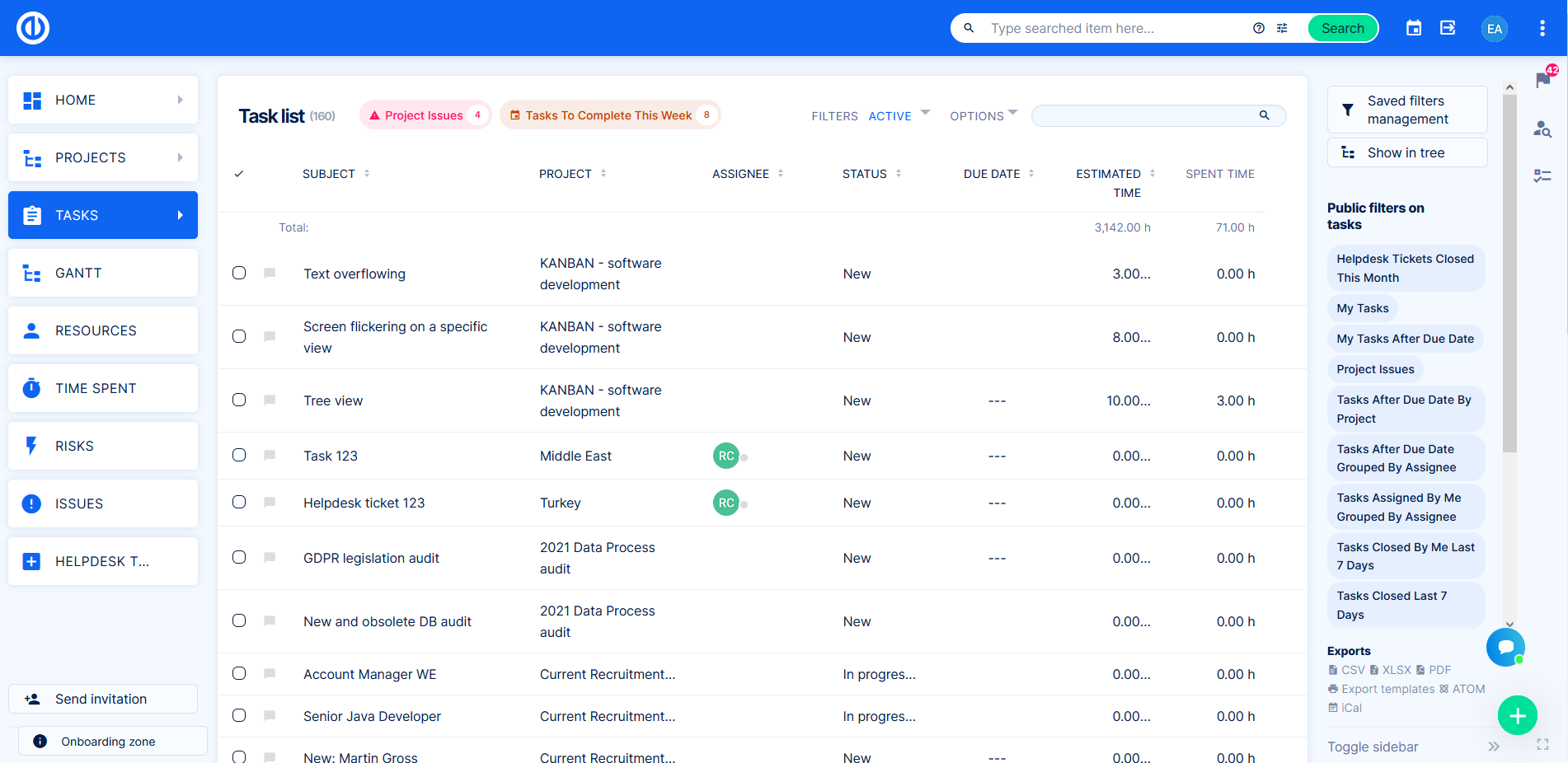1568x763 pixels.
Task: Expand the Projects menu arrow
Action: click(180, 157)
